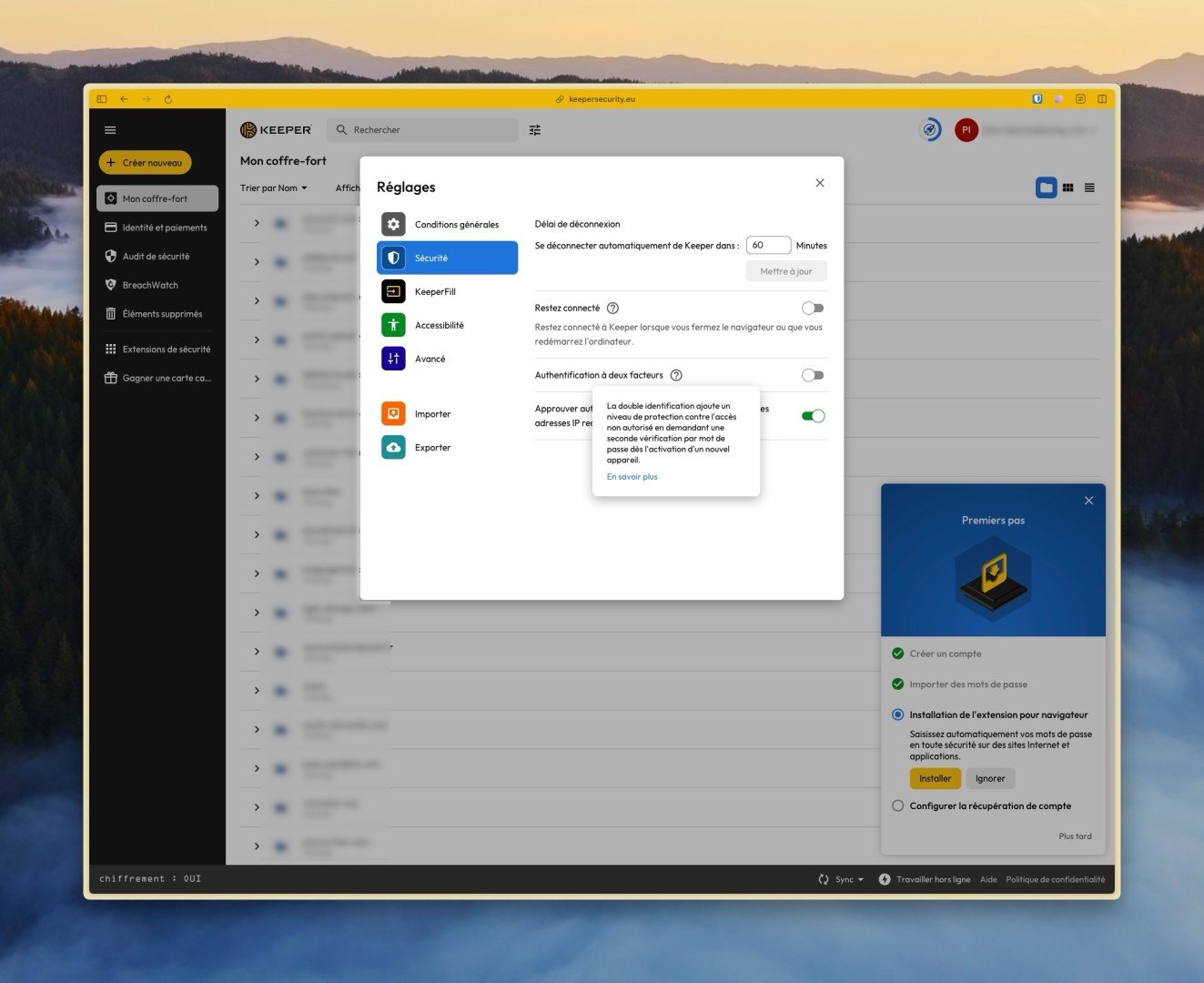Open the Trier par Nom dropdown
1204x983 pixels.
tap(274, 188)
